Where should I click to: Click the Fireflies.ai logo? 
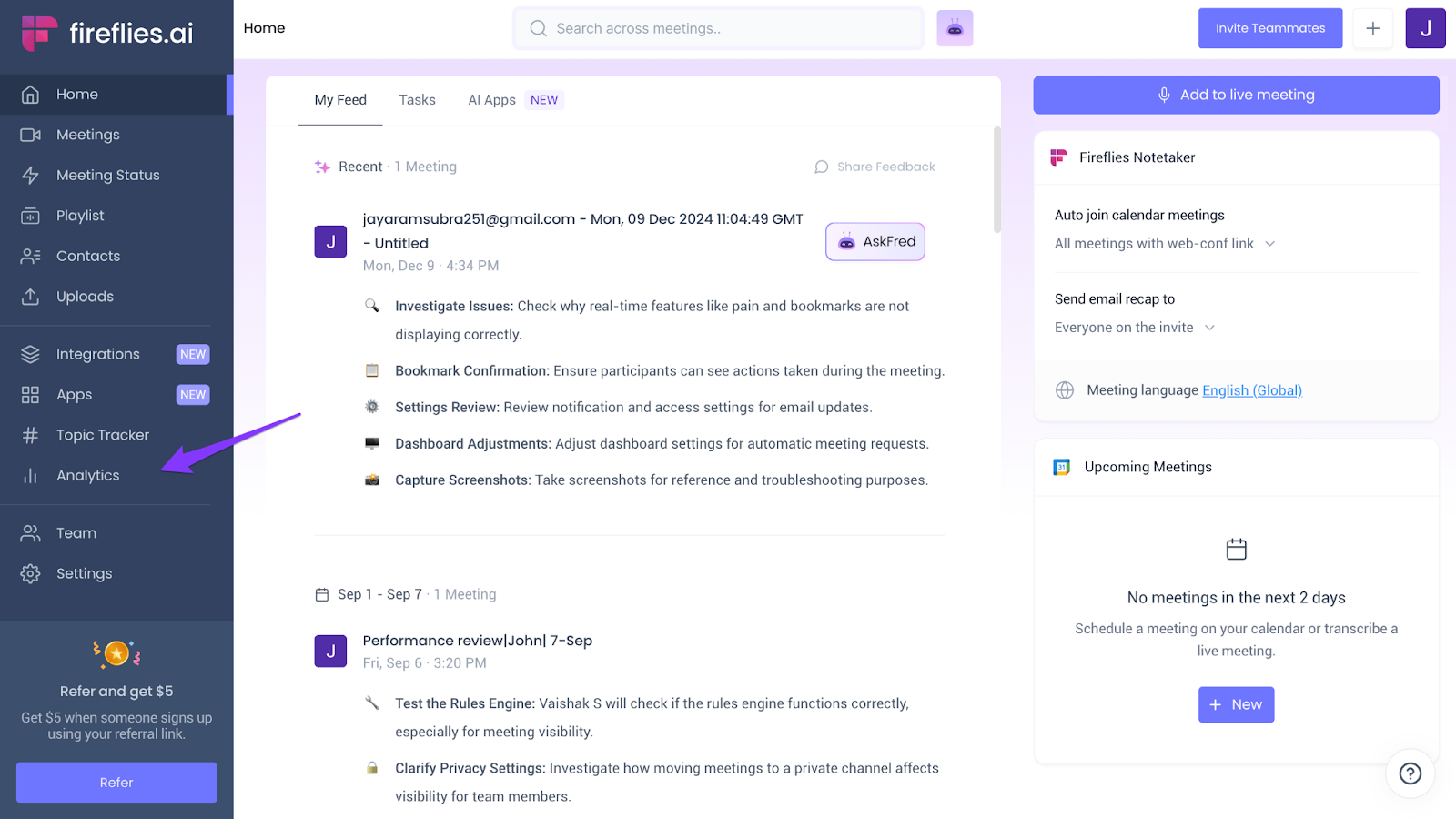point(107,33)
